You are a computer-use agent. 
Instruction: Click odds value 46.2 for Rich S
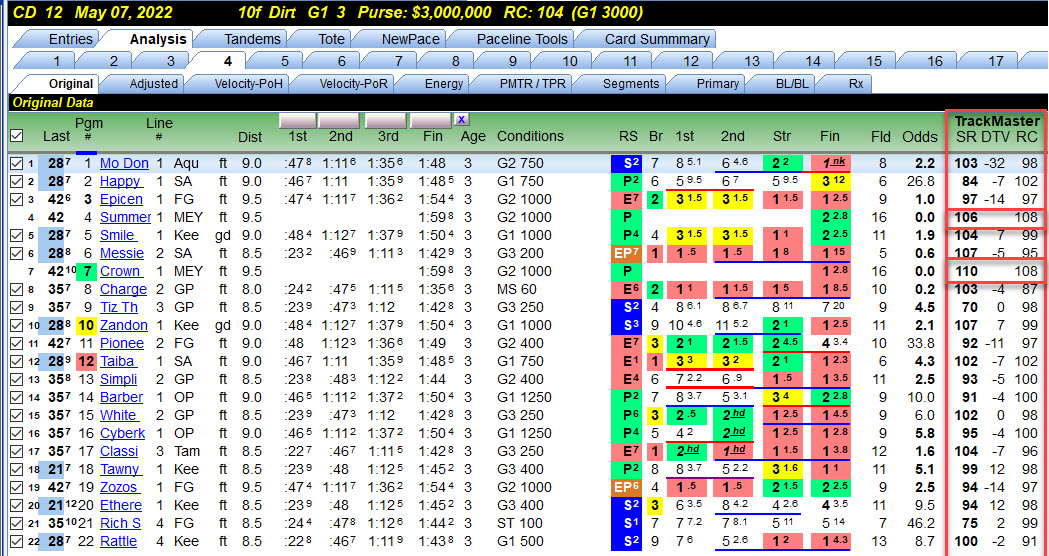tap(921, 524)
